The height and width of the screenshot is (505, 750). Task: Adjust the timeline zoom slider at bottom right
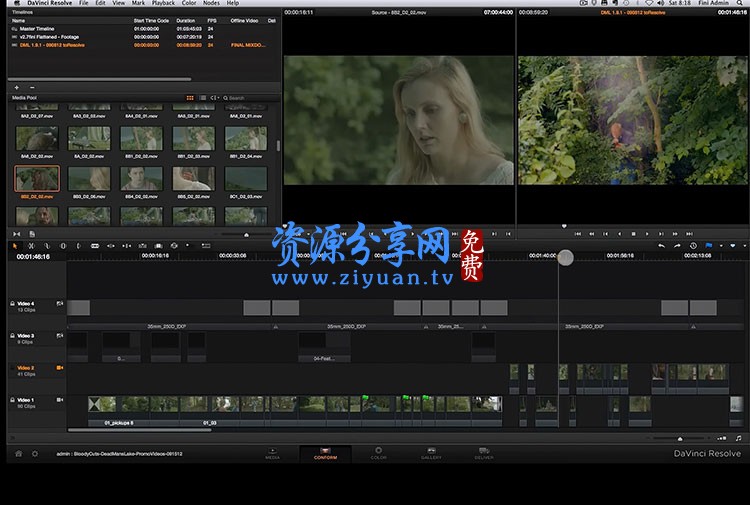[x=680, y=439]
